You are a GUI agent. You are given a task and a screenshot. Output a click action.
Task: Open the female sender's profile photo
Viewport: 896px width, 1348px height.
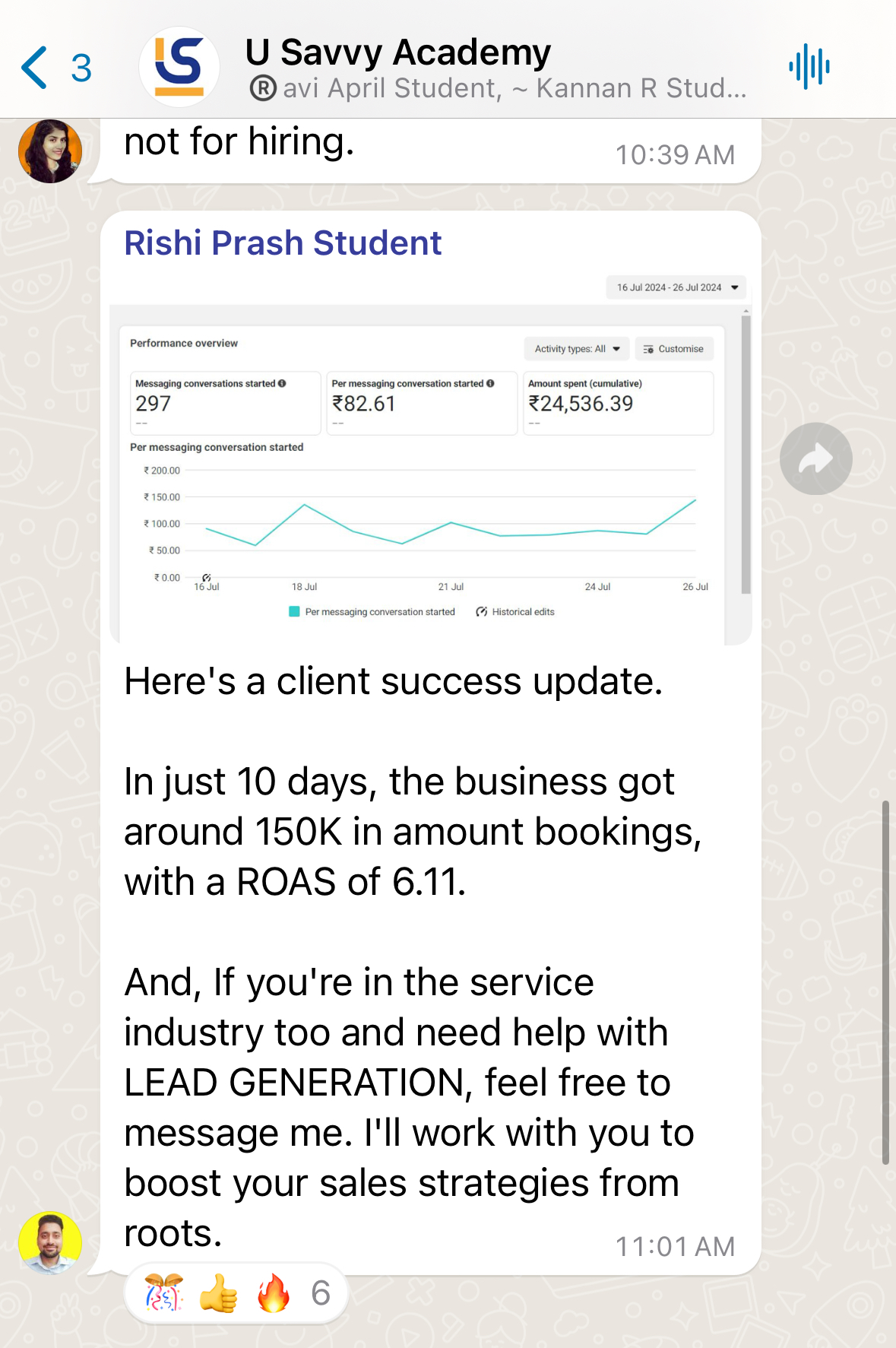(50, 151)
